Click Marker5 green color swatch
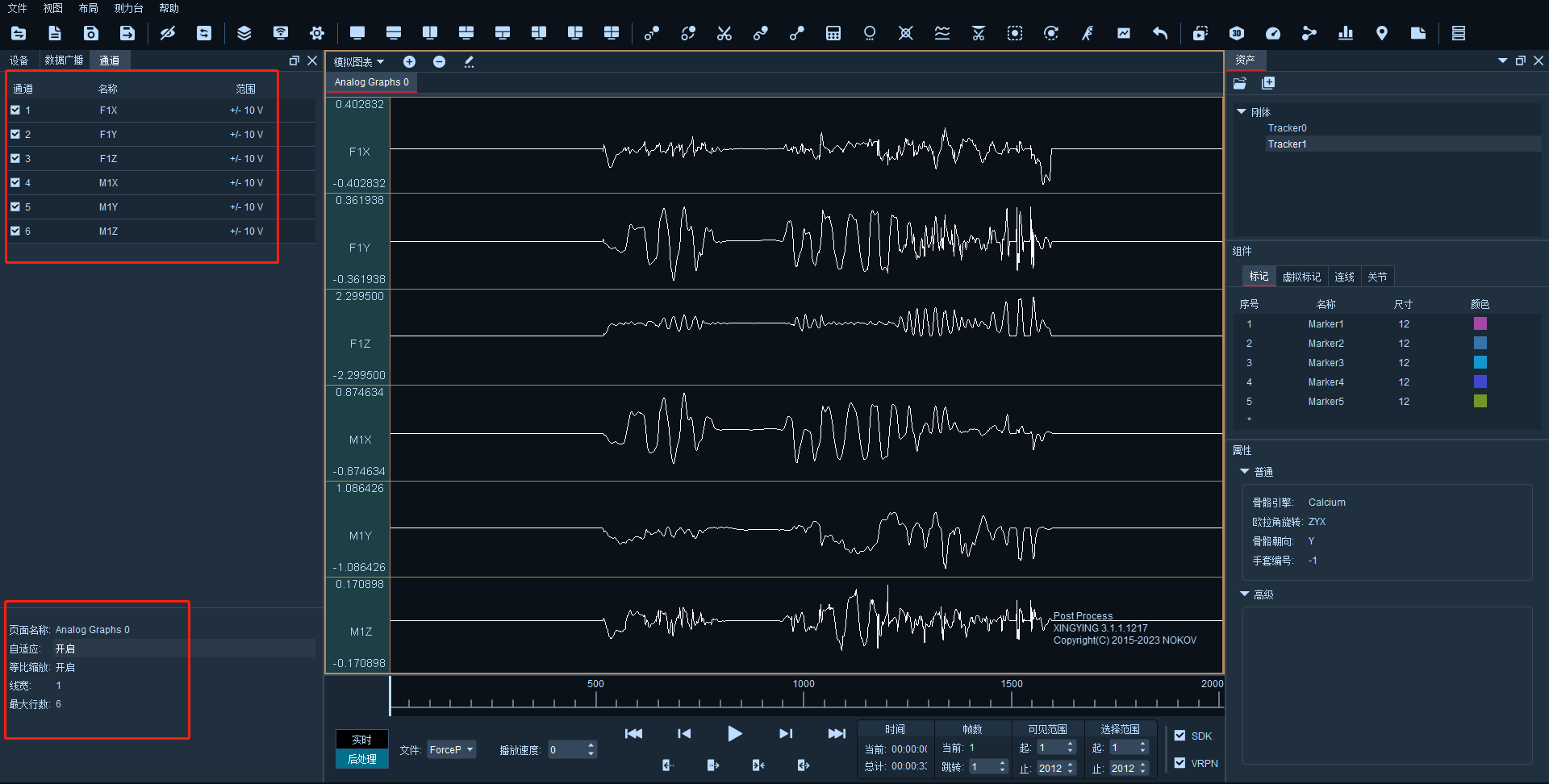The height and width of the screenshot is (784, 1549). [x=1480, y=401]
